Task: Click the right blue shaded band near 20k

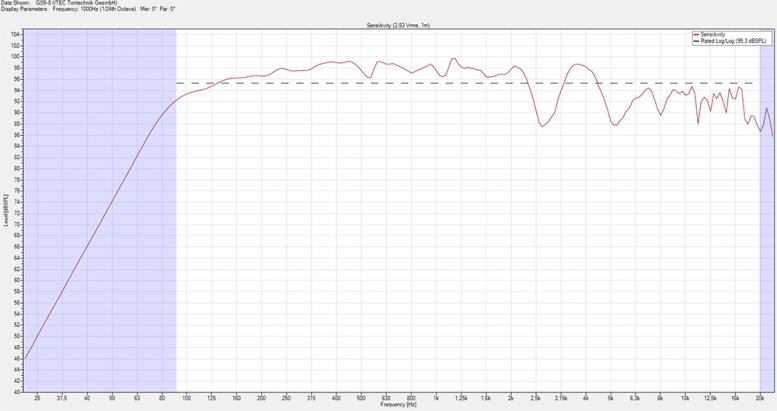Action: point(765,250)
